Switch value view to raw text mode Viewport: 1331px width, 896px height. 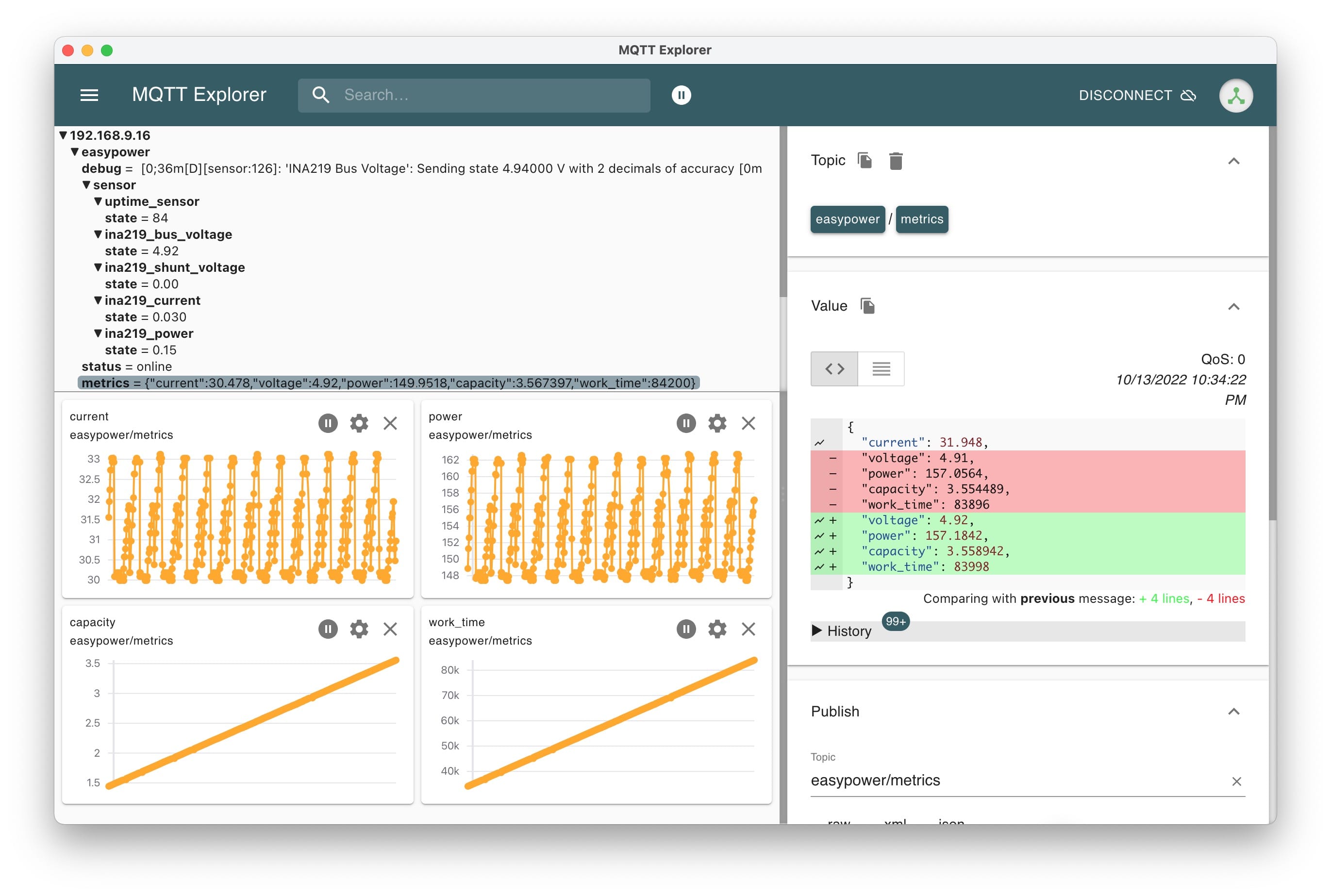[881, 369]
